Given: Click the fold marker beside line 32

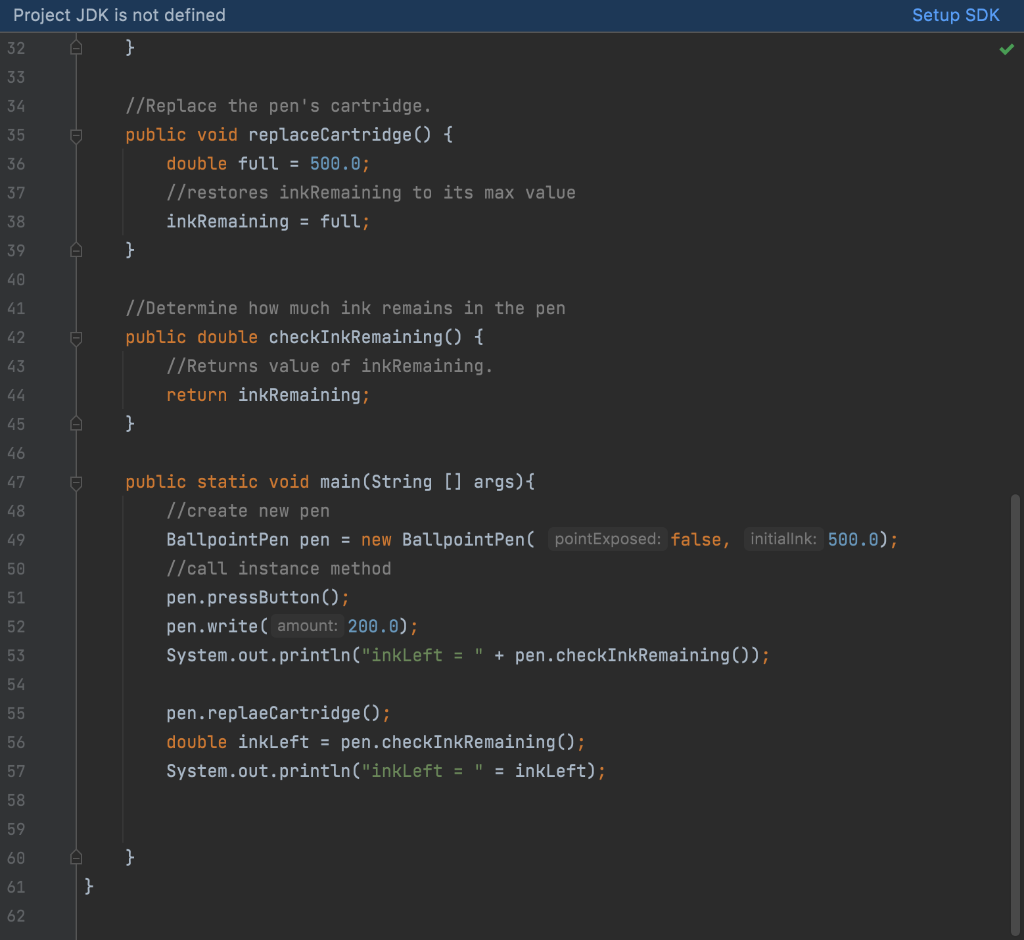Looking at the screenshot, I should click(x=75, y=47).
